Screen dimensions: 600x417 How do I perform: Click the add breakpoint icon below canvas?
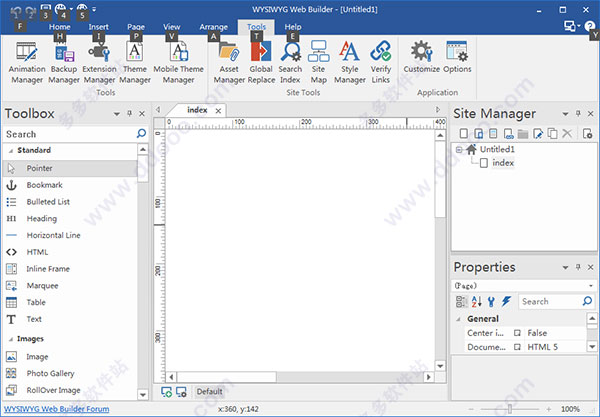pos(166,392)
